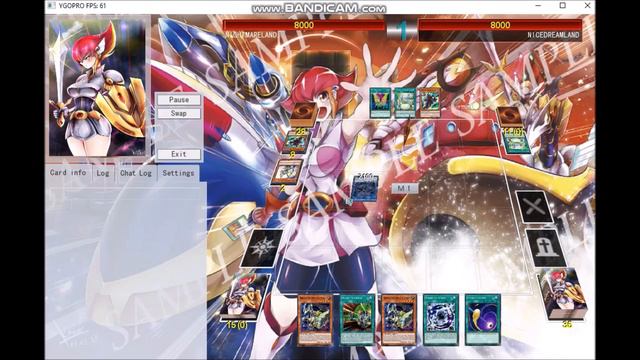Select first orange monster card in your hand

point(315,320)
